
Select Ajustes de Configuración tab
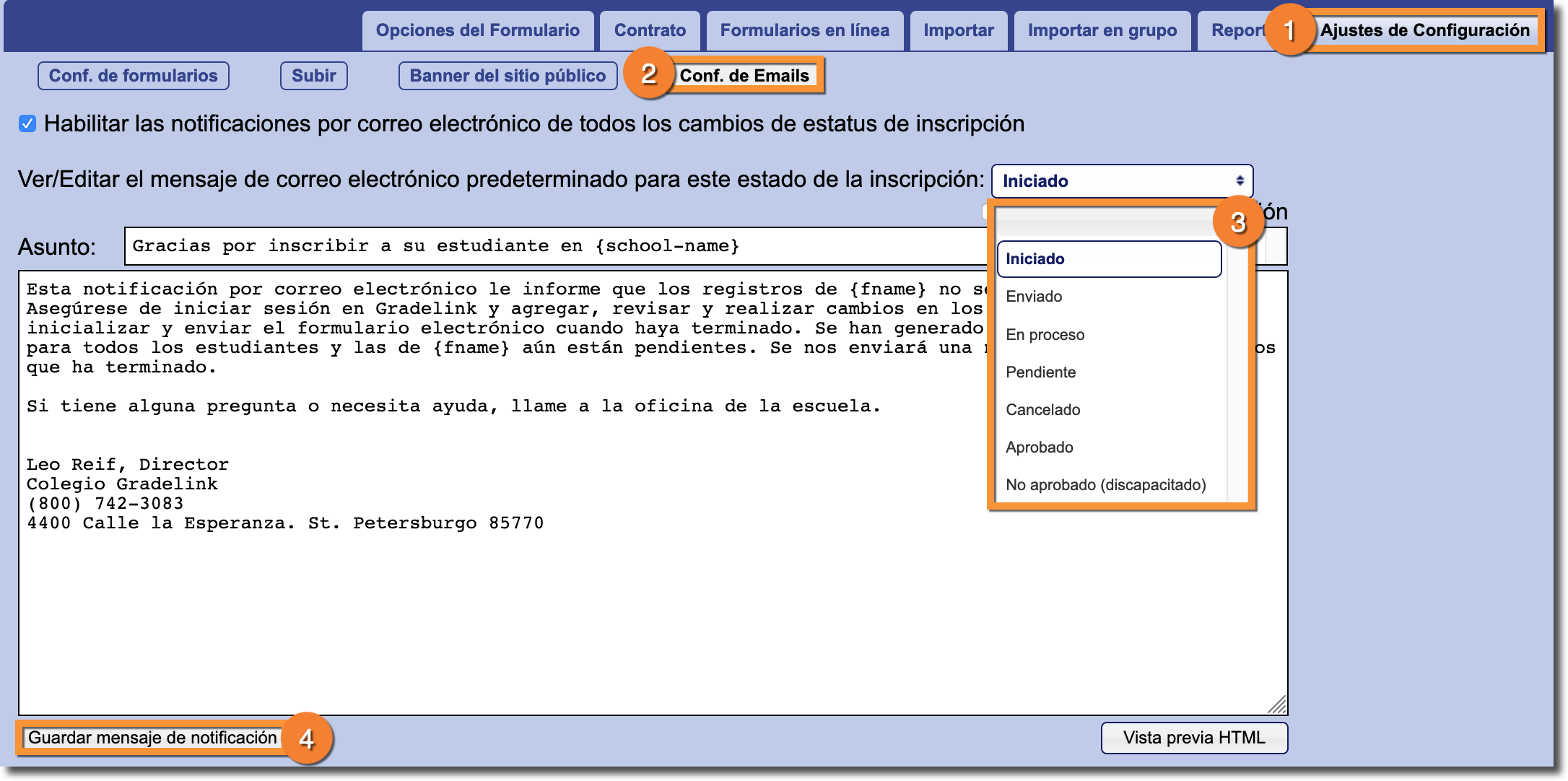[1424, 30]
